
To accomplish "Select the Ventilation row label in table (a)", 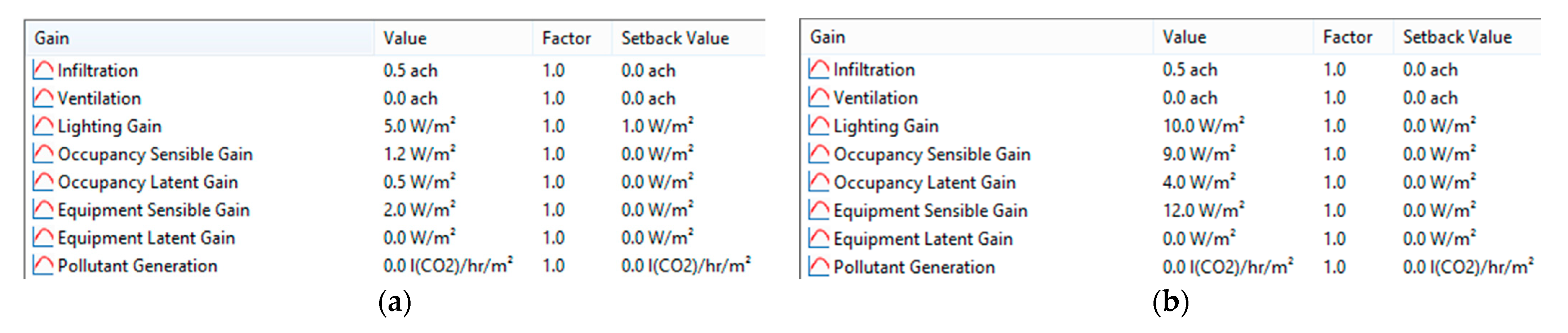I will tap(99, 98).
